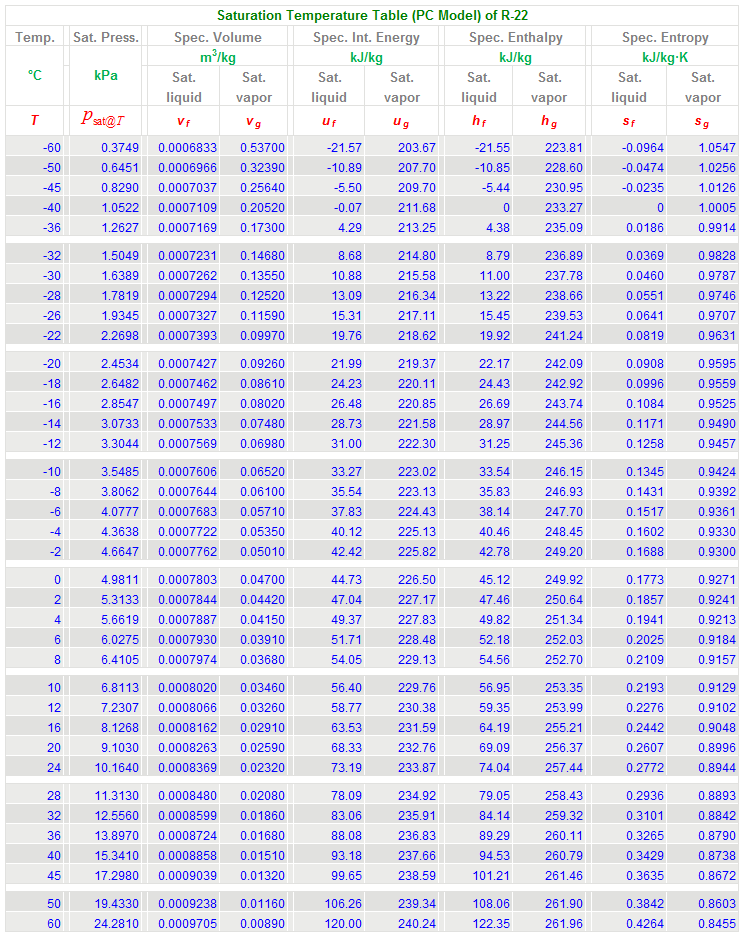Click vg value 0.08020
The image size is (744, 937).
coord(262,404)
